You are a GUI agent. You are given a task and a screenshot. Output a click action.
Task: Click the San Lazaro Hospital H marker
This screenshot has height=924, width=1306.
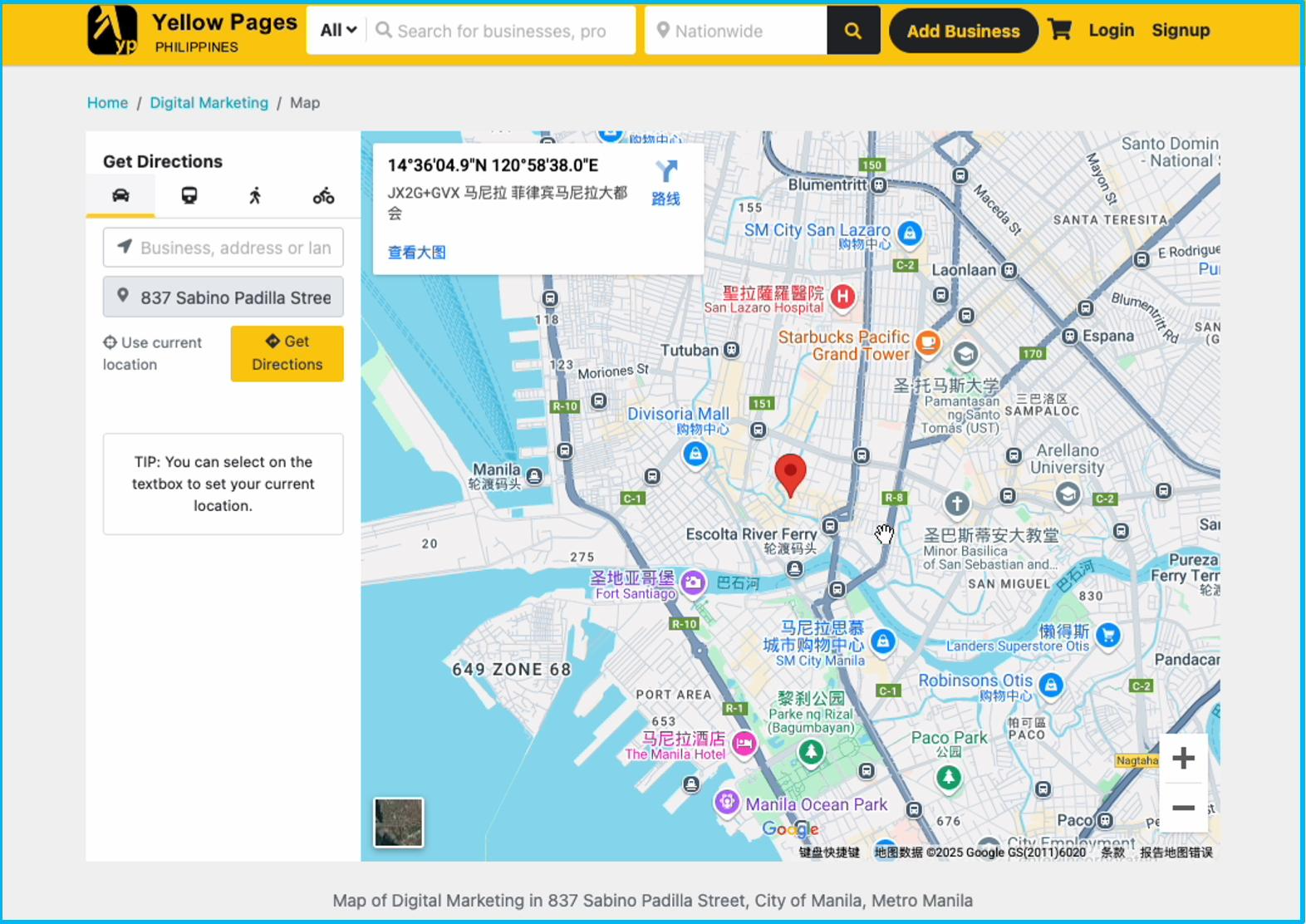(x=842, y=296)
